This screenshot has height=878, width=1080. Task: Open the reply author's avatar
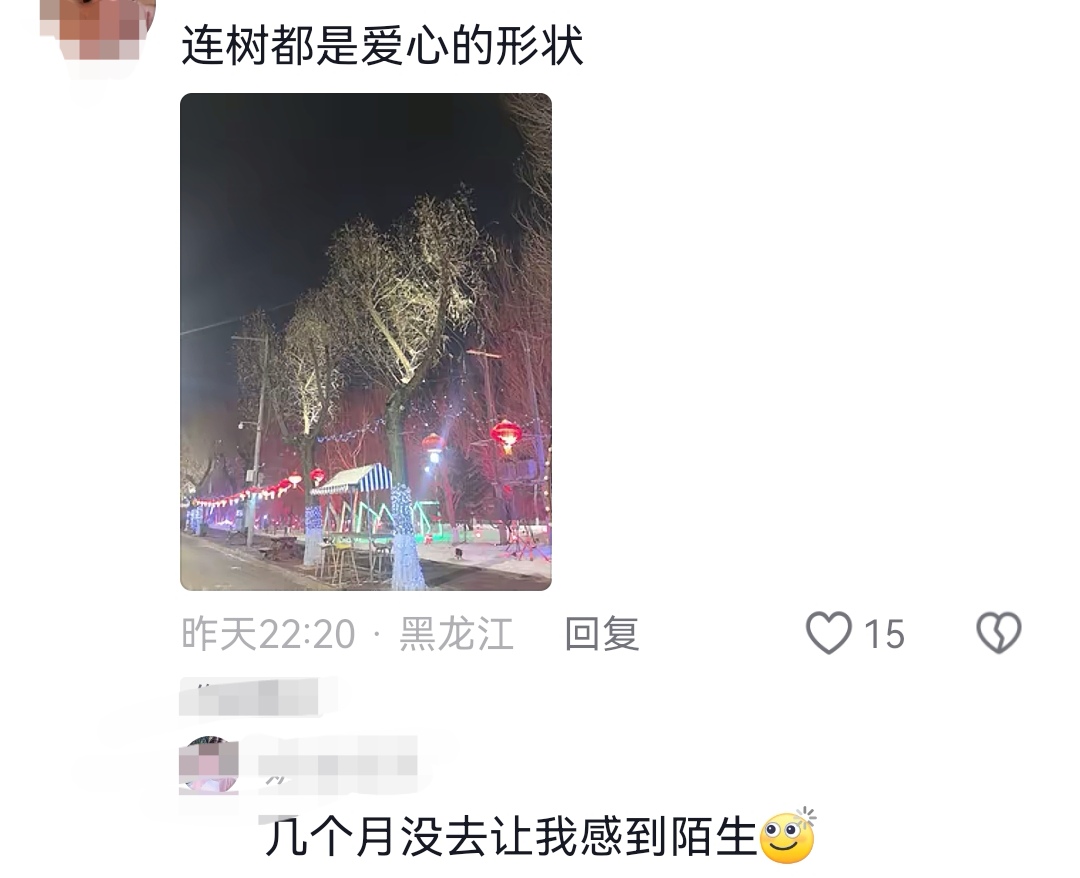(x=209, y=765)
